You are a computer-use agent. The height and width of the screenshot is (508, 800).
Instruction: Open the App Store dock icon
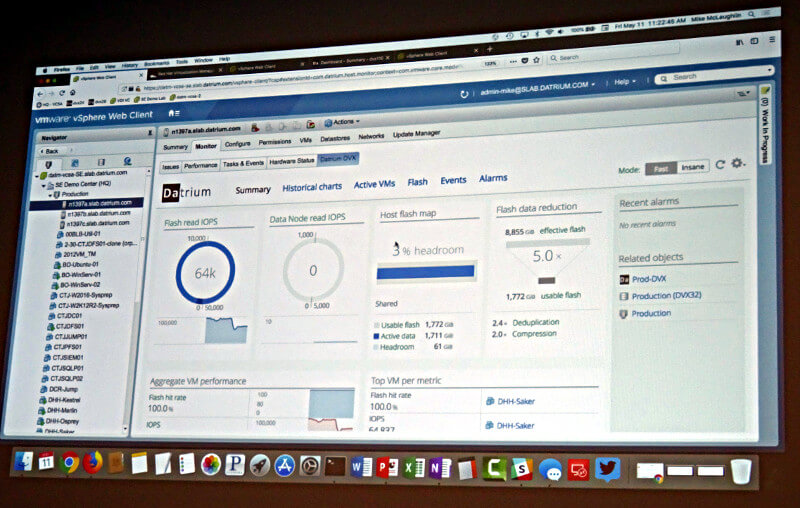pos(284,466)
